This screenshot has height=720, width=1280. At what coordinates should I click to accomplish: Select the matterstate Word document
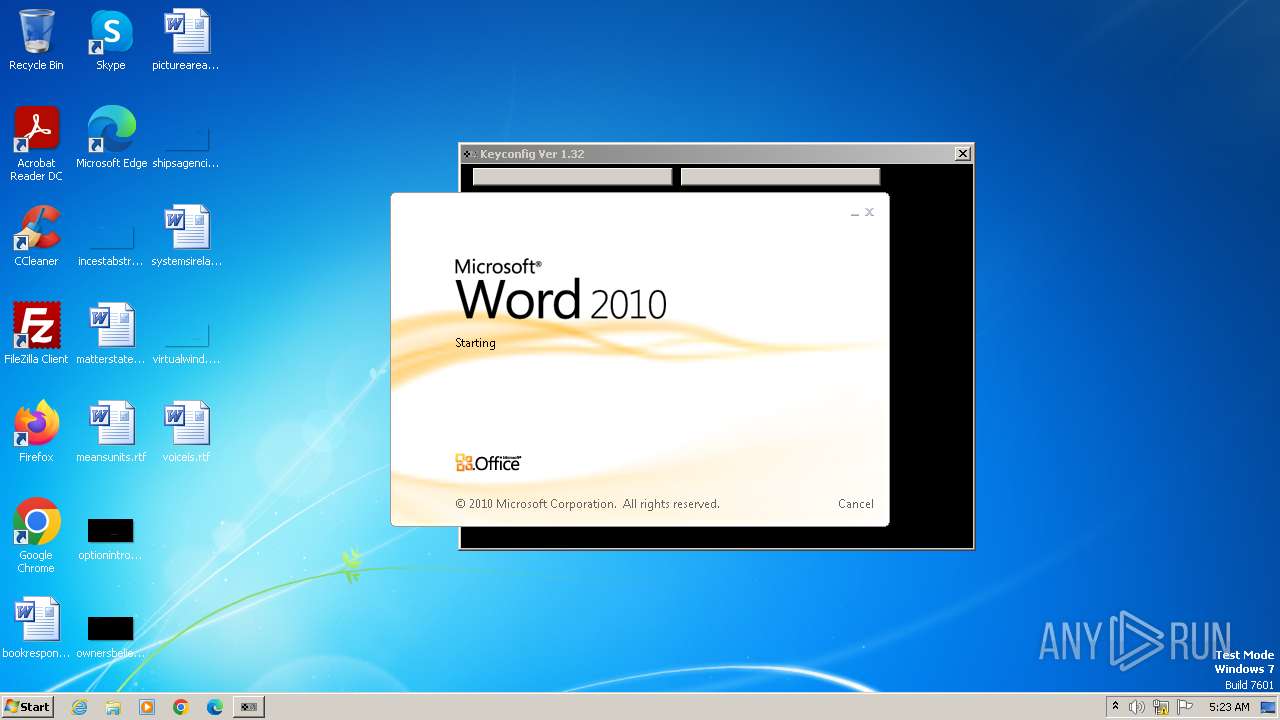pyautogui.click(x=111, y=334)
